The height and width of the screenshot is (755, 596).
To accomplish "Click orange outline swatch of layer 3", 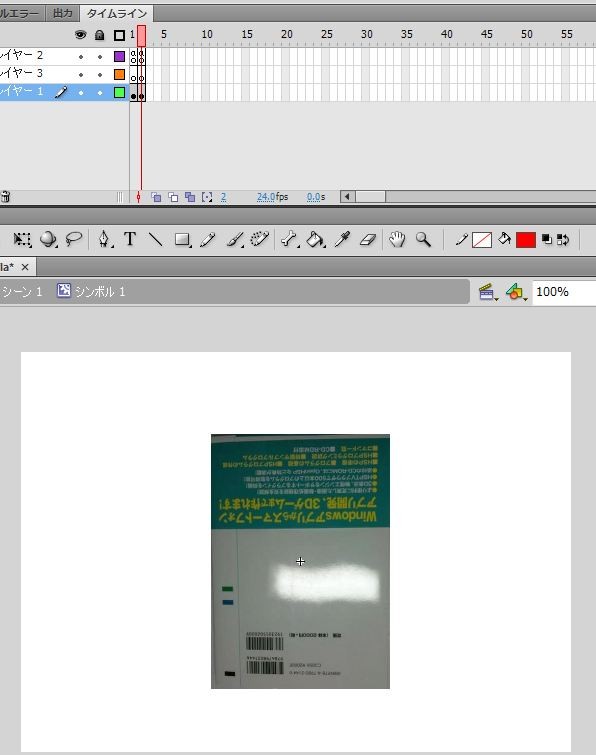I will [119, 74].
